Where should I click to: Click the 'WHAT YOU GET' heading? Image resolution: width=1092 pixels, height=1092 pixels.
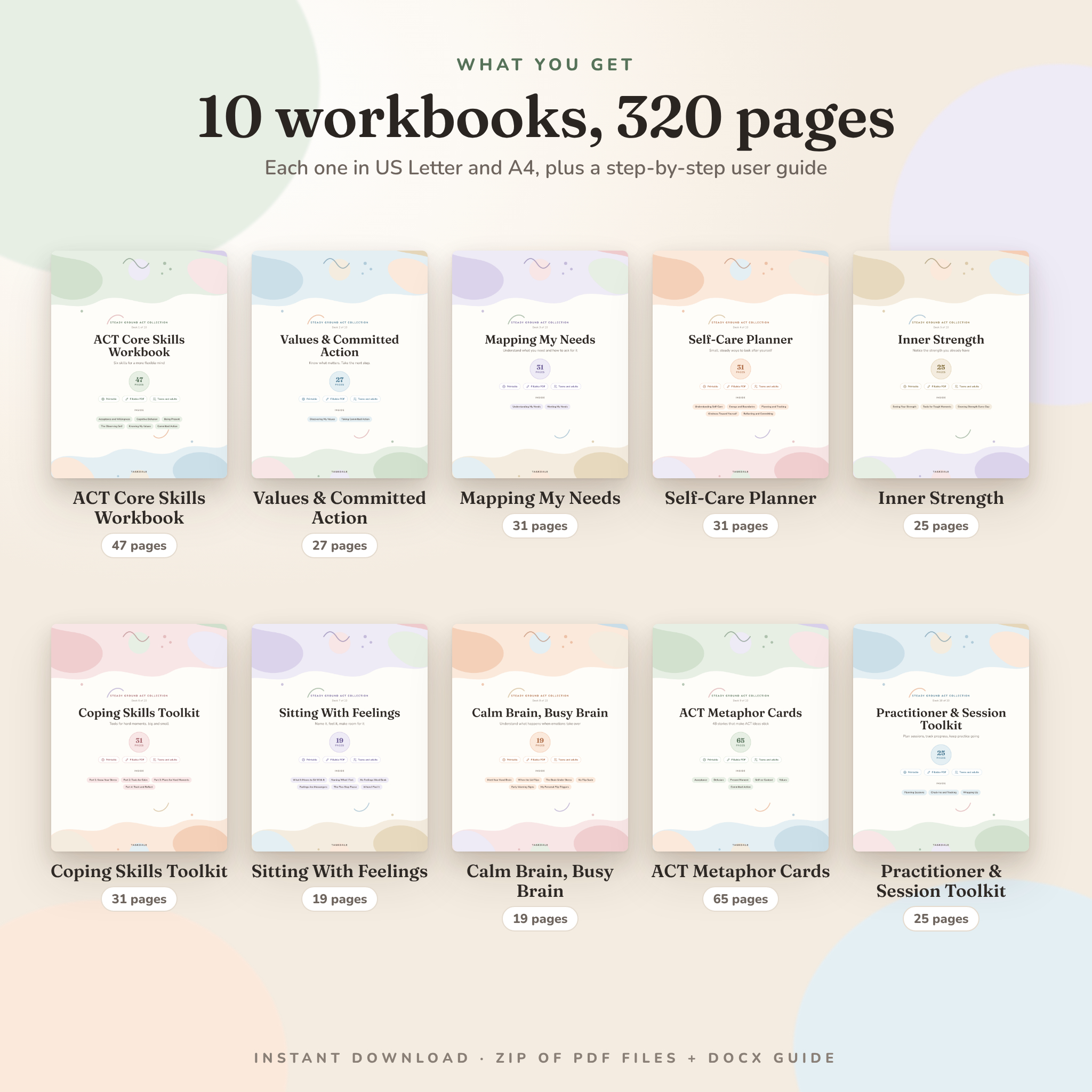(x=545, y=65)
